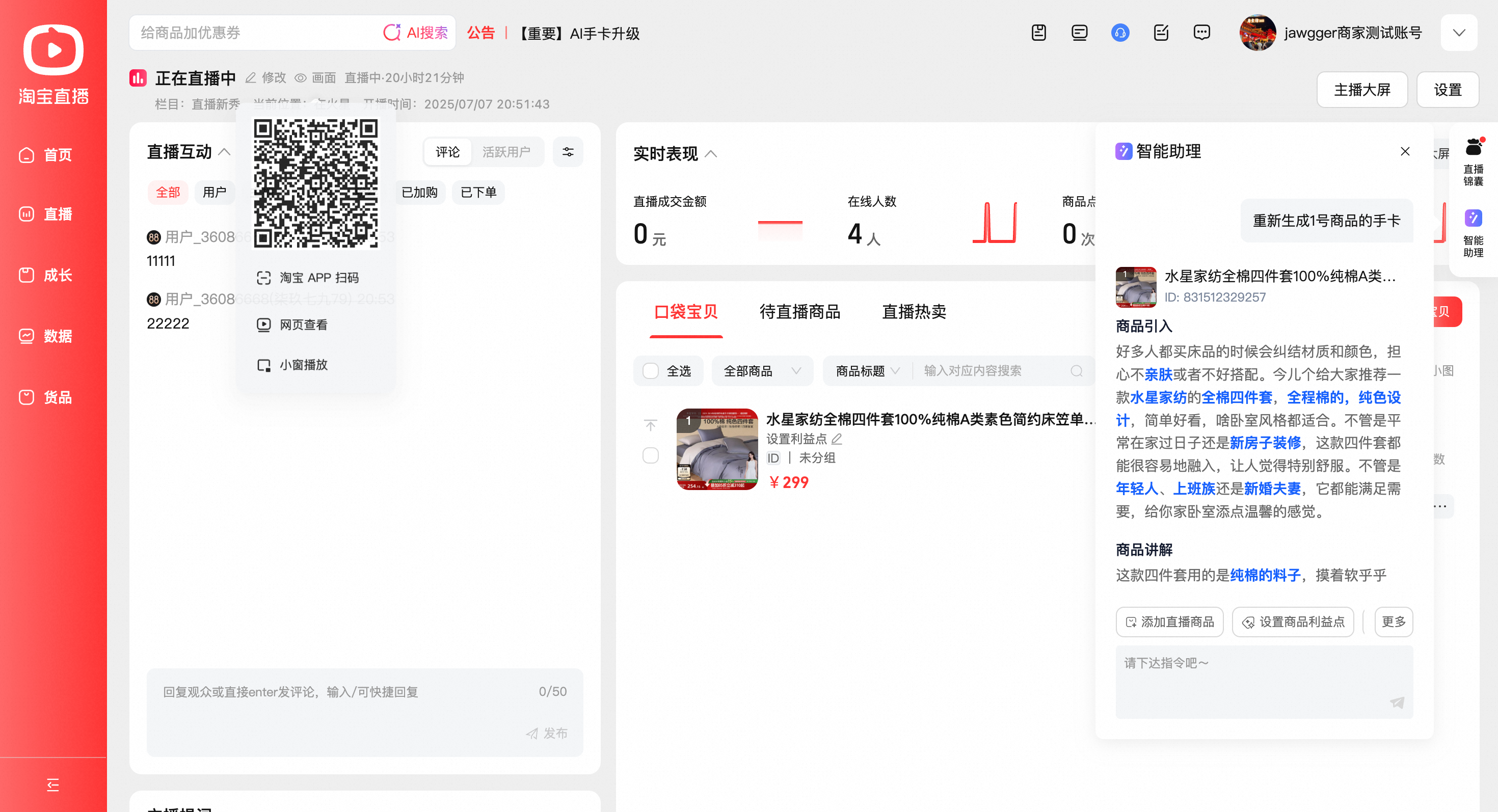Image resolution: width=1498 pixels, height=812 pixels.
Task: Open the blue customer service headset icon
Action: (1120, 33)
